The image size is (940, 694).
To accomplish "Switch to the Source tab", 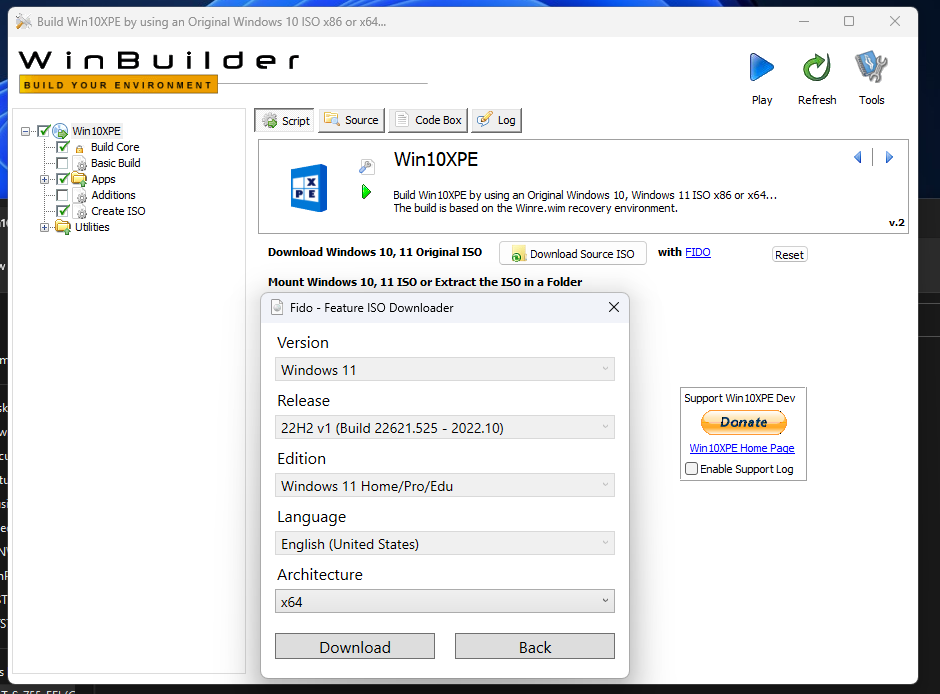I will (x=351, y=120).
